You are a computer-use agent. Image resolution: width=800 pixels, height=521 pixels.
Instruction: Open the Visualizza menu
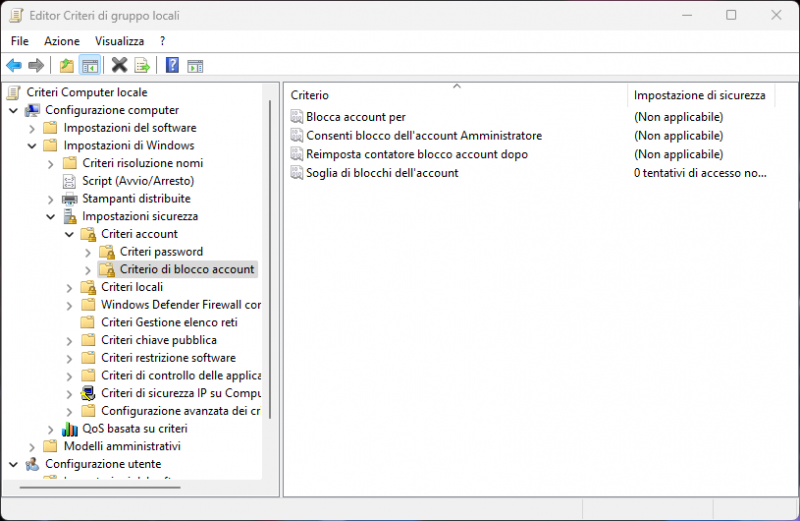(119, 41)
